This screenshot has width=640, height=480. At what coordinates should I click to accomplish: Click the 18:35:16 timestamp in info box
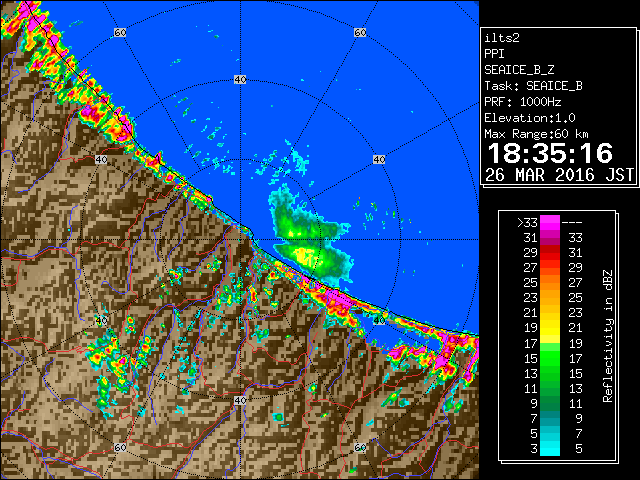click(550, 153)
